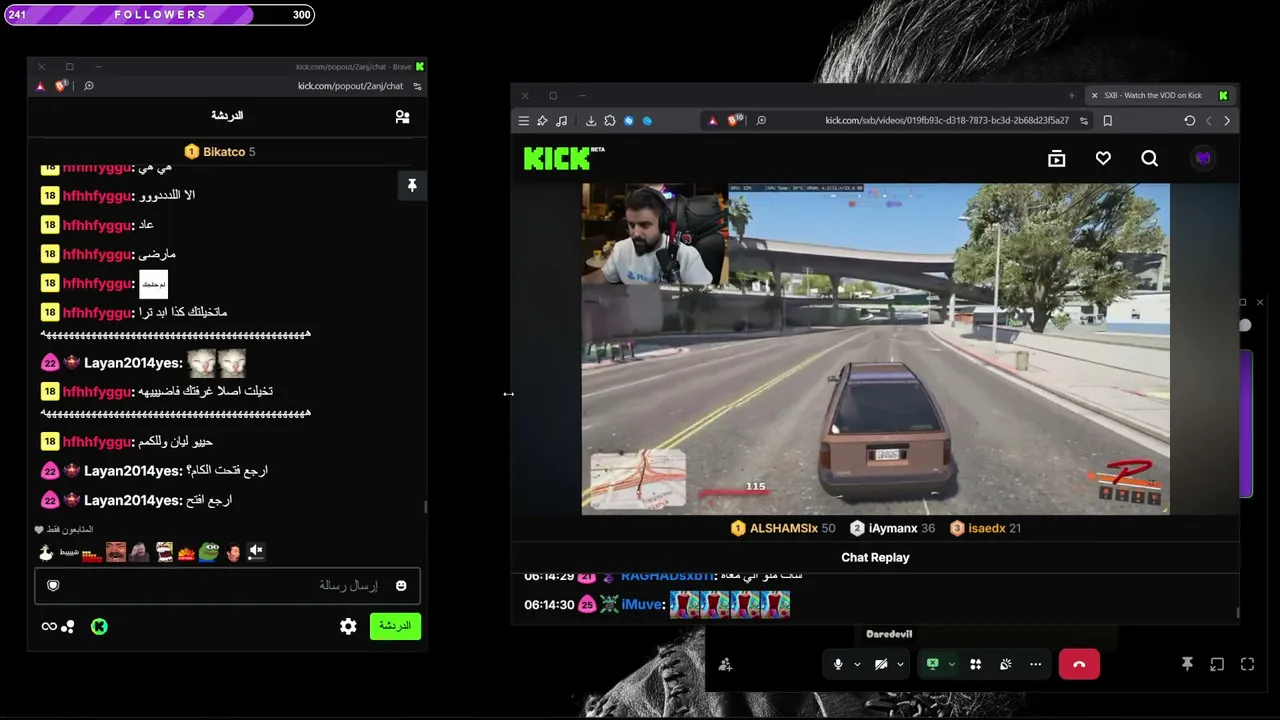Click the red disconnect call button
1280x720 pixels.
coord(1079,664)
